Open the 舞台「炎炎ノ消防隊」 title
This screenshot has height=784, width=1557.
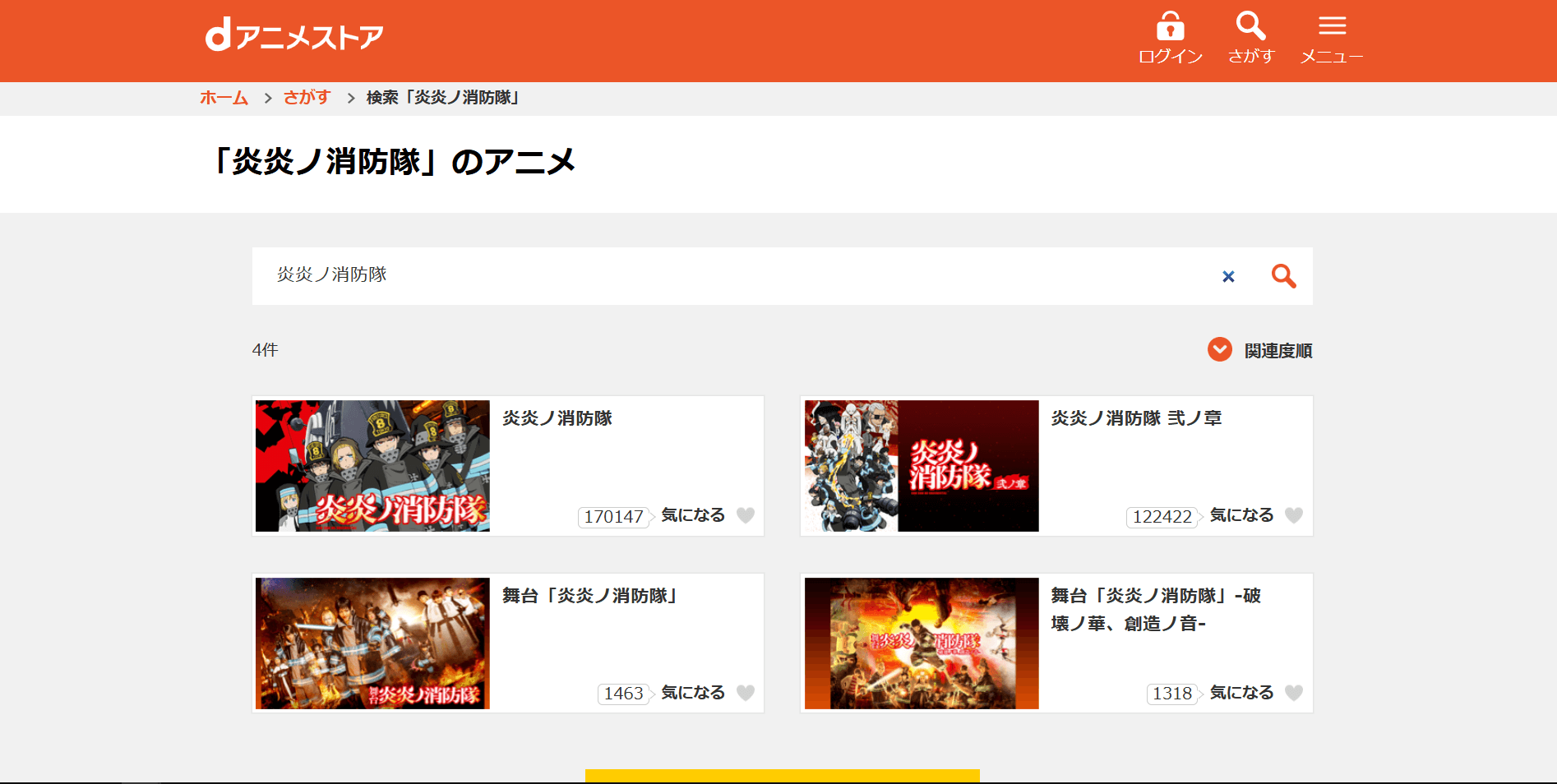590,596
